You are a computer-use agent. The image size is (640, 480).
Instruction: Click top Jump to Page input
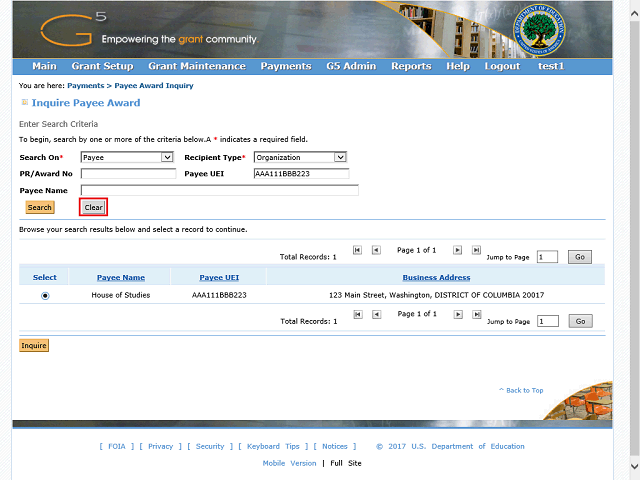point(547,257)
